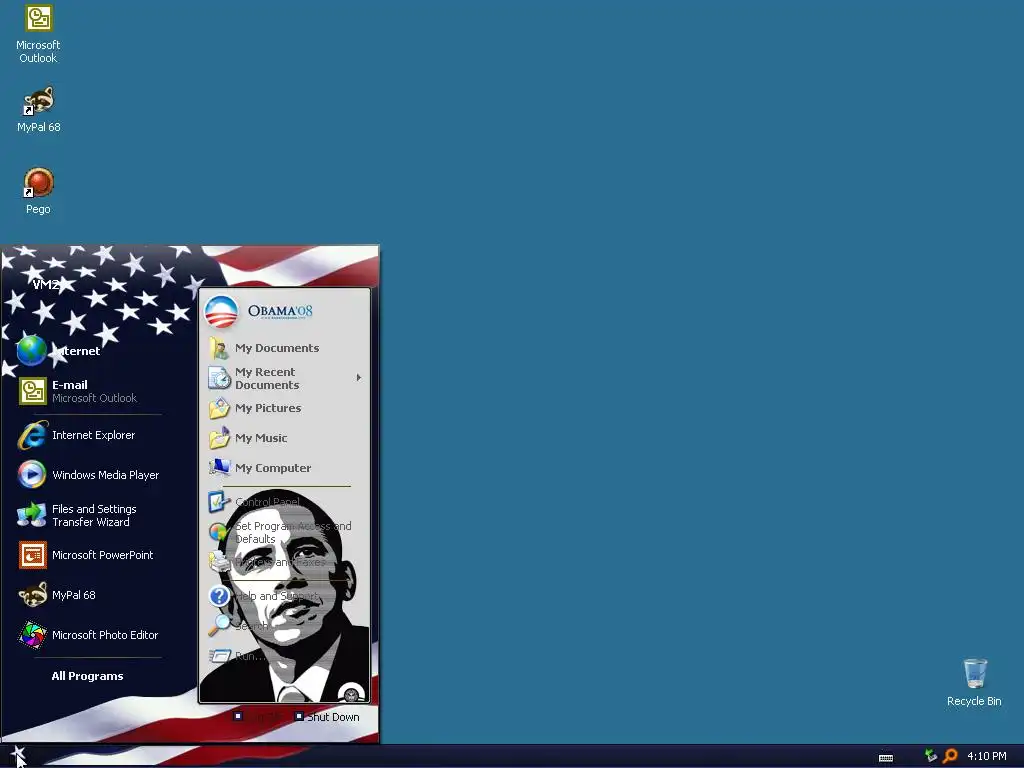Viewport: 1024px width, 768px height.
Task: Open the All Programs menu
Action: point(88,676)
